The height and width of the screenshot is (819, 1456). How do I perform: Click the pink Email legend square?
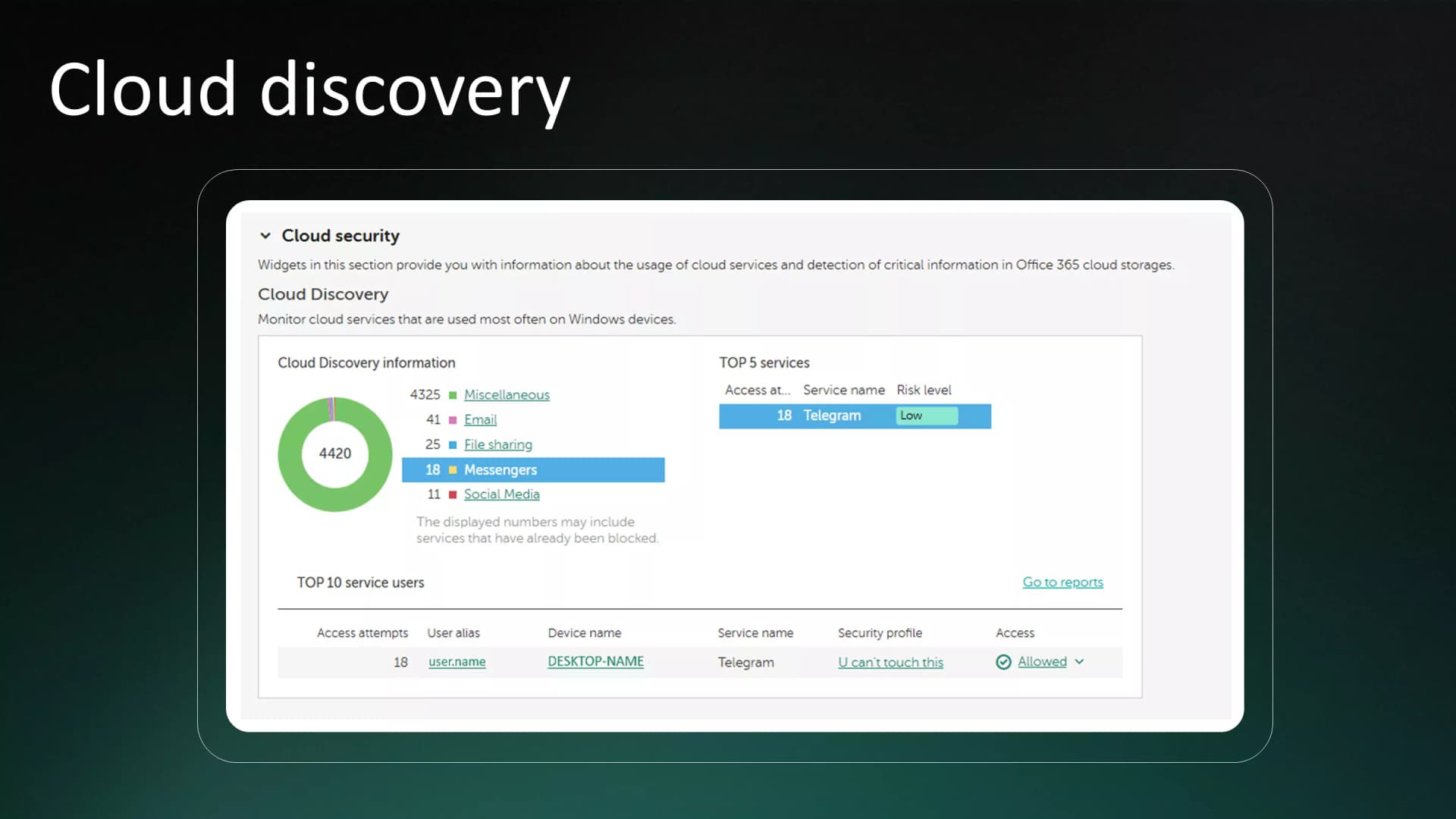pyautogui.click(x=453, y=420)
